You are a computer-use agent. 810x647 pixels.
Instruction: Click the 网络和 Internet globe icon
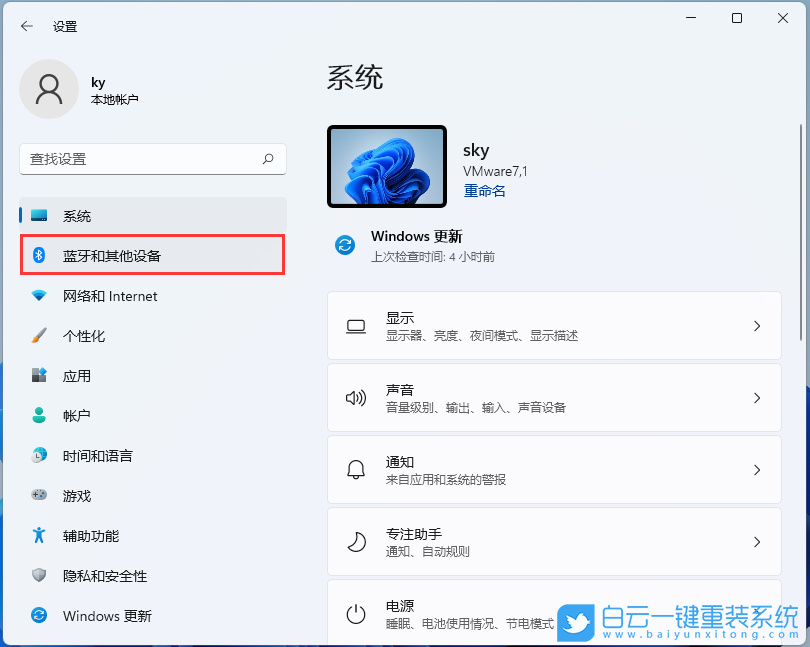[41, 296]
